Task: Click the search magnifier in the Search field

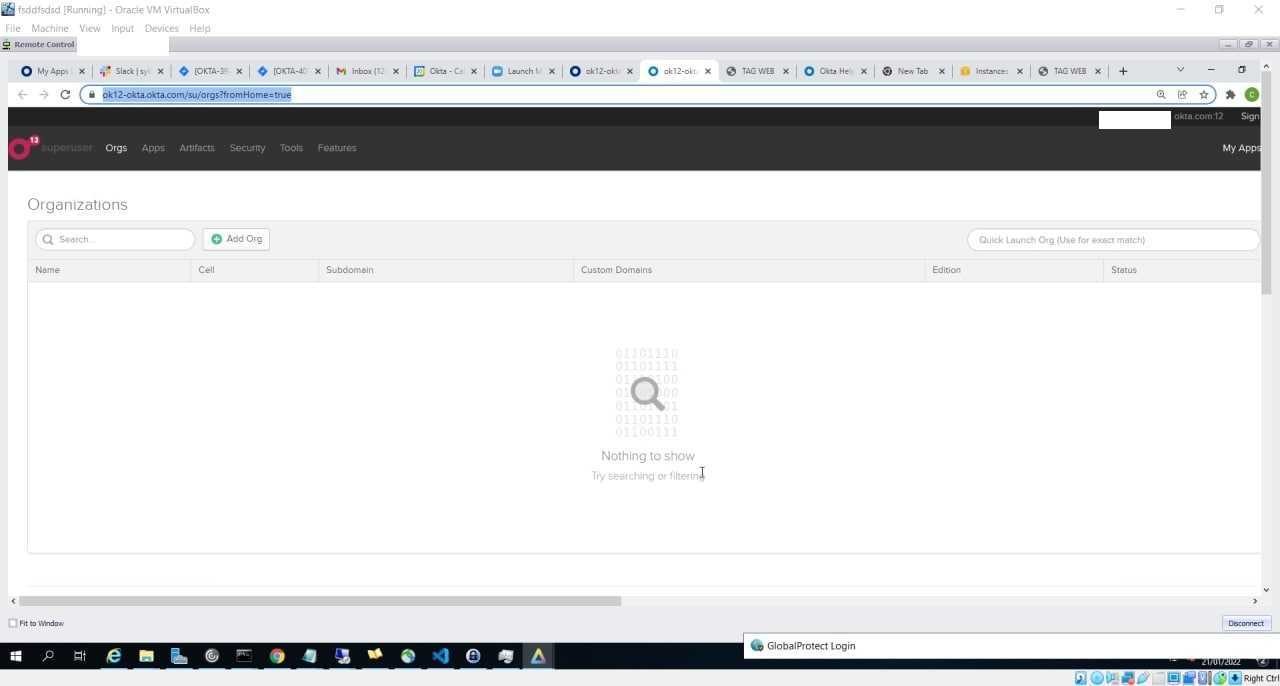Action: 48,239
